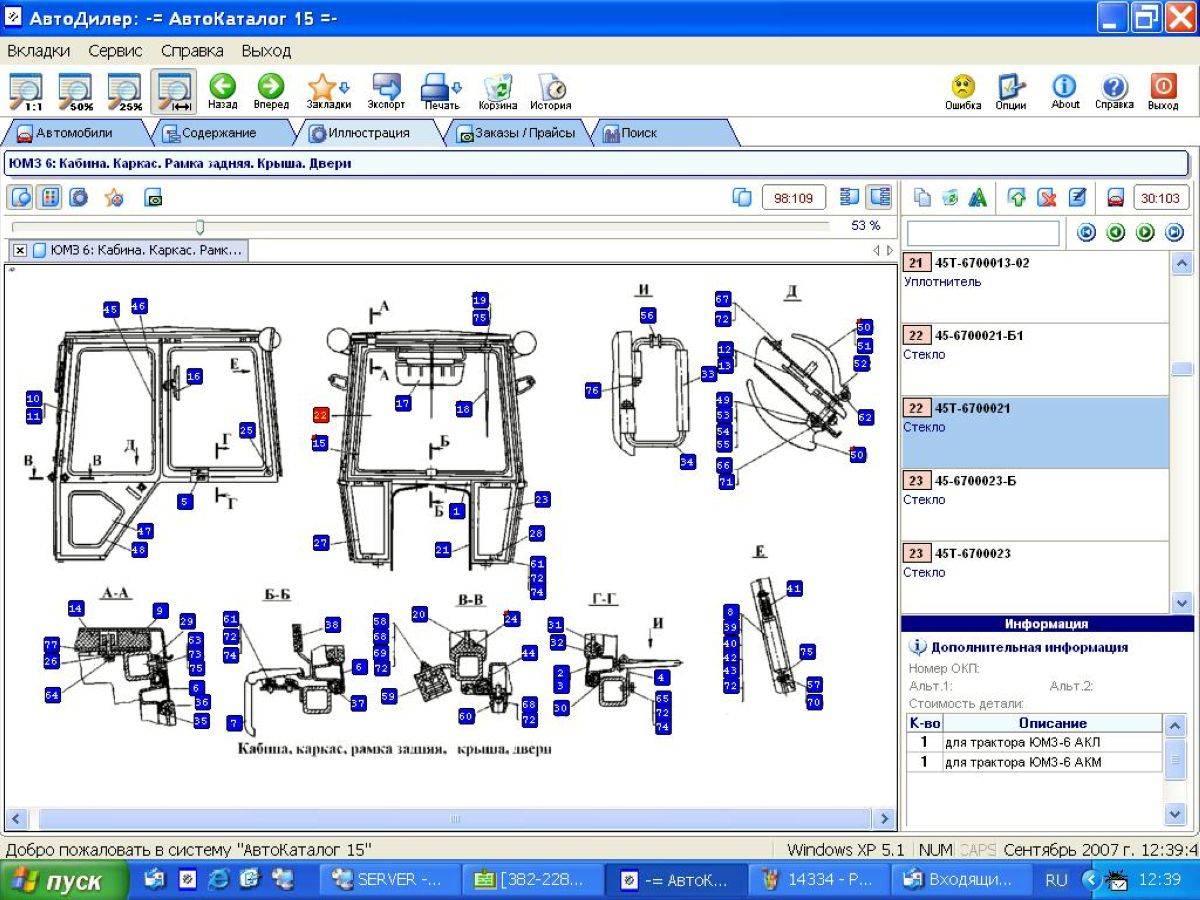1200x900 pixels.
Task: Click the font 'A' icon in parts panel
Action: (x=978, y=197)
